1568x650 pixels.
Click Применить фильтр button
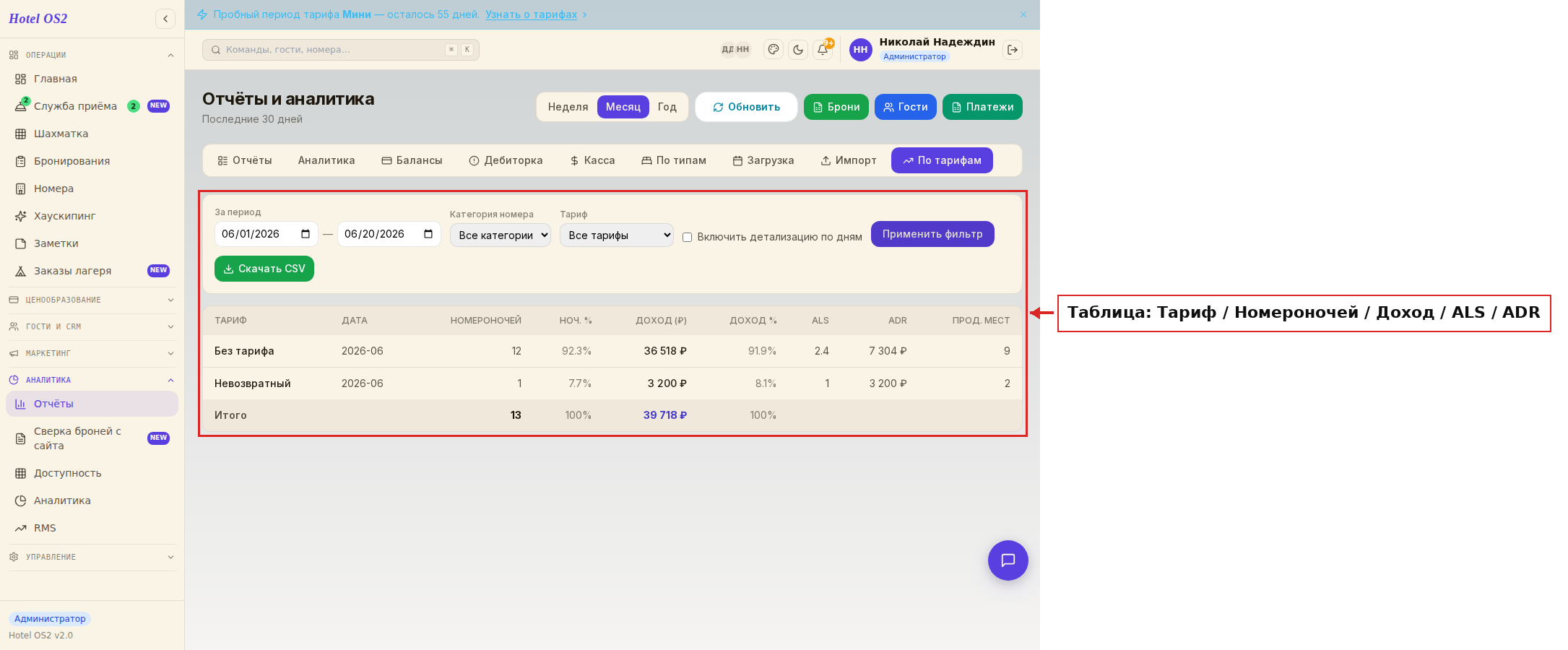(932, 234)
